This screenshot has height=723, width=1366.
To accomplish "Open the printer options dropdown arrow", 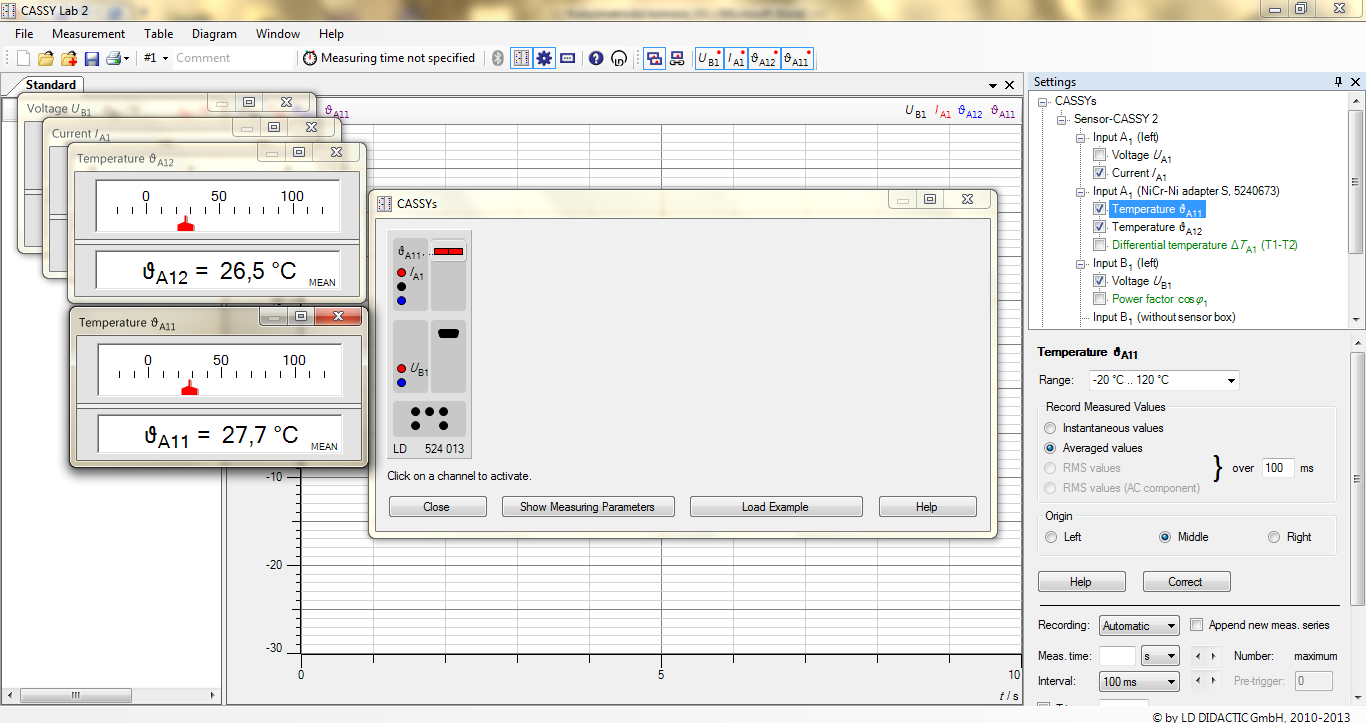I will tap(126, 58).
